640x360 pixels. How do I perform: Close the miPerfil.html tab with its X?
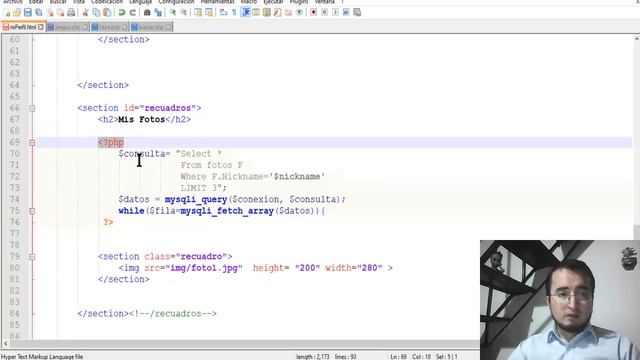[x=41, y=27]
